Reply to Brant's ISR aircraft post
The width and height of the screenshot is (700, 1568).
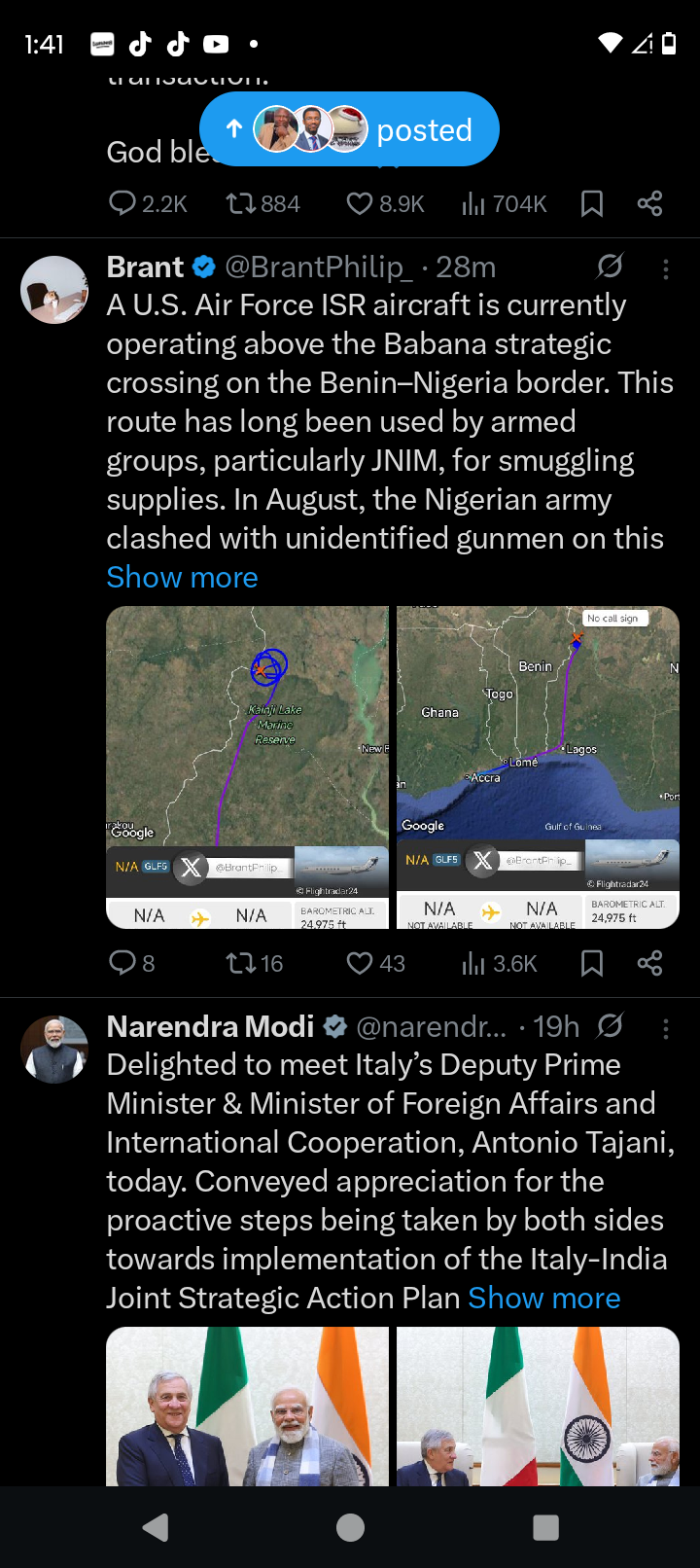click(123, 963)
